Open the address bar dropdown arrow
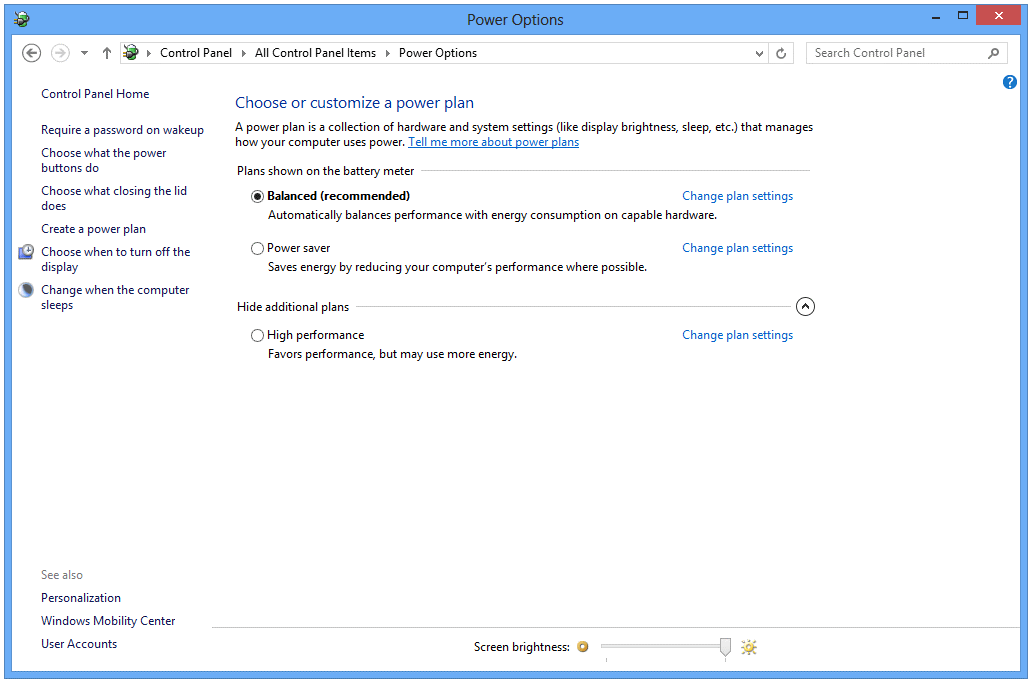1032x683 pixels. point(757,52)
